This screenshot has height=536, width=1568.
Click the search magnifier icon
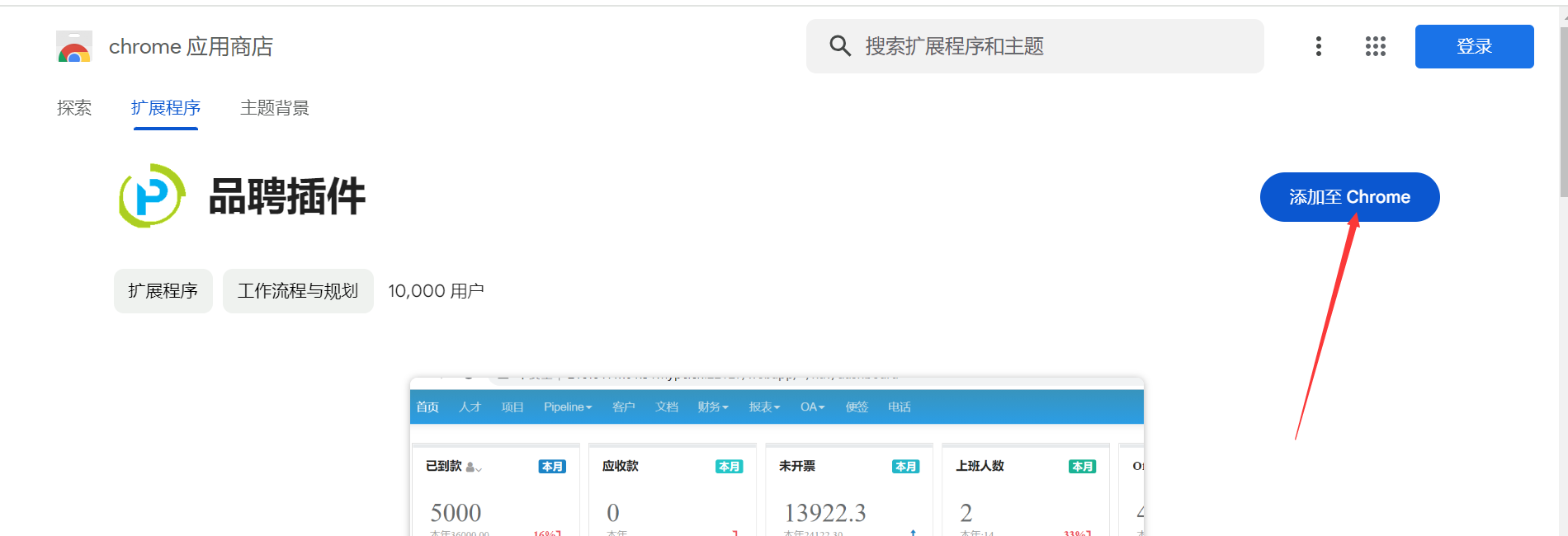[840, 46]
